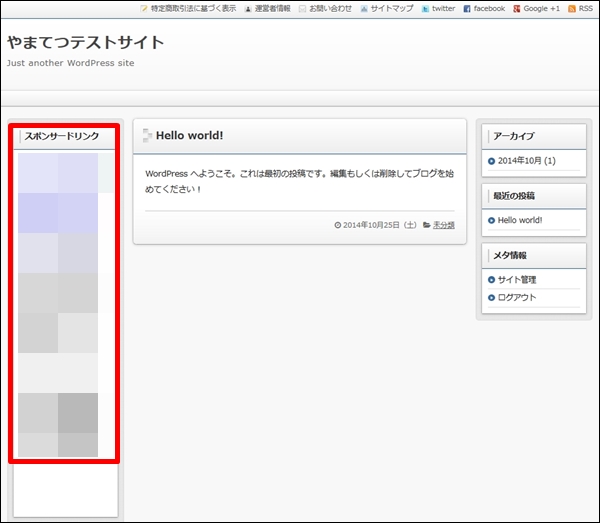Click the bullet icon beside 2014年10月 (1)
The image size is (600, 523).
pyautogui.click(x=491, y=161)
